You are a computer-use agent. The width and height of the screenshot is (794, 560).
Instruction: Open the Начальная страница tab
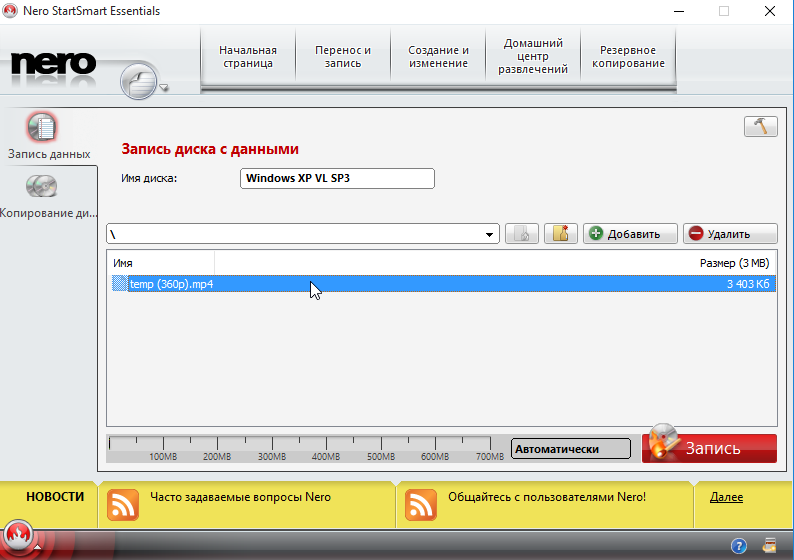click(248, 57)
